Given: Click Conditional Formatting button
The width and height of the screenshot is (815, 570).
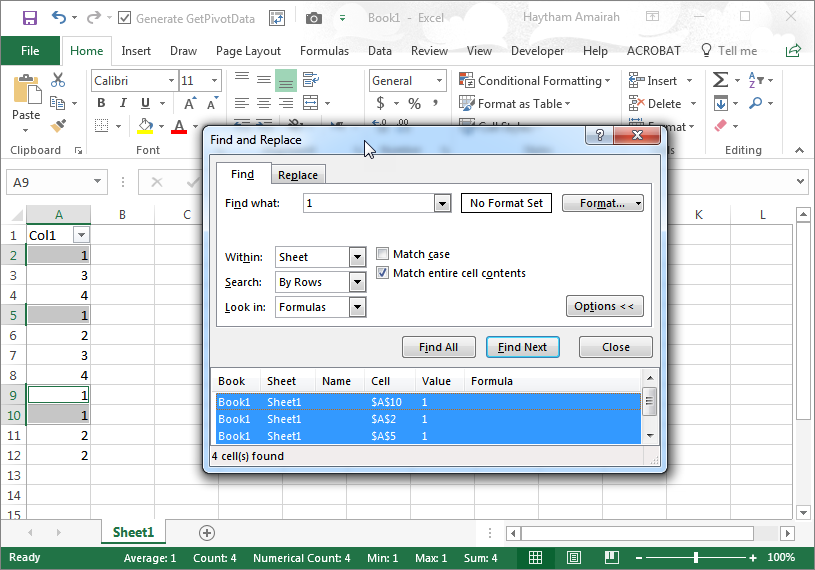Looking at the screenshot, I should (x=534, y=81).
